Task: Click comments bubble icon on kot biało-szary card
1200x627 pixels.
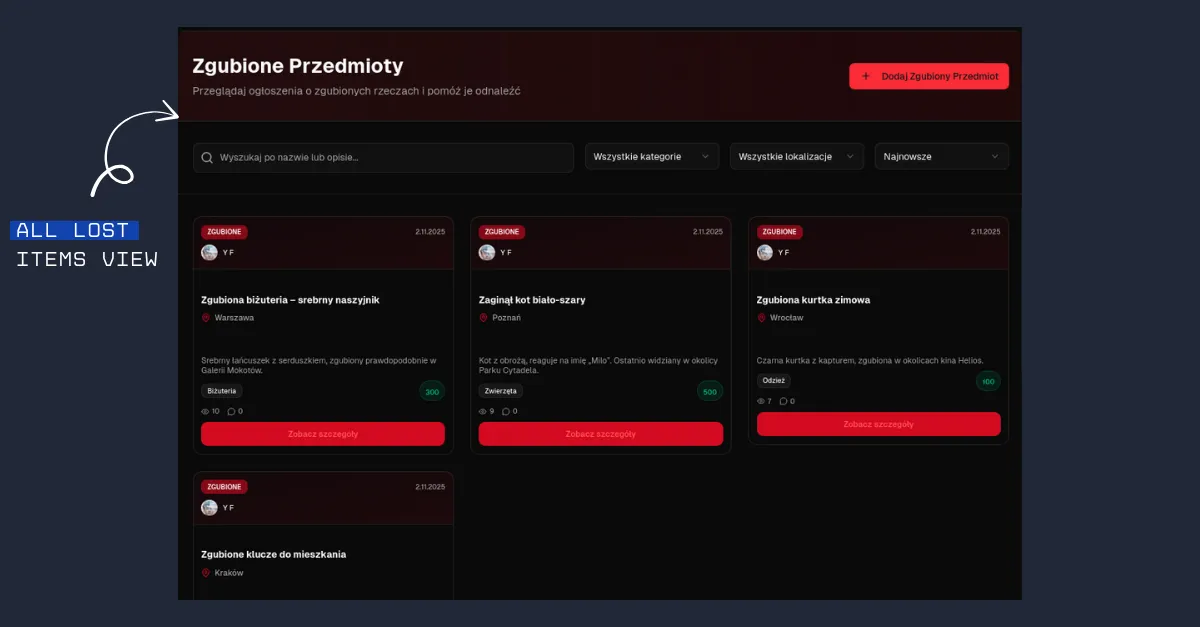Action: 506,411
